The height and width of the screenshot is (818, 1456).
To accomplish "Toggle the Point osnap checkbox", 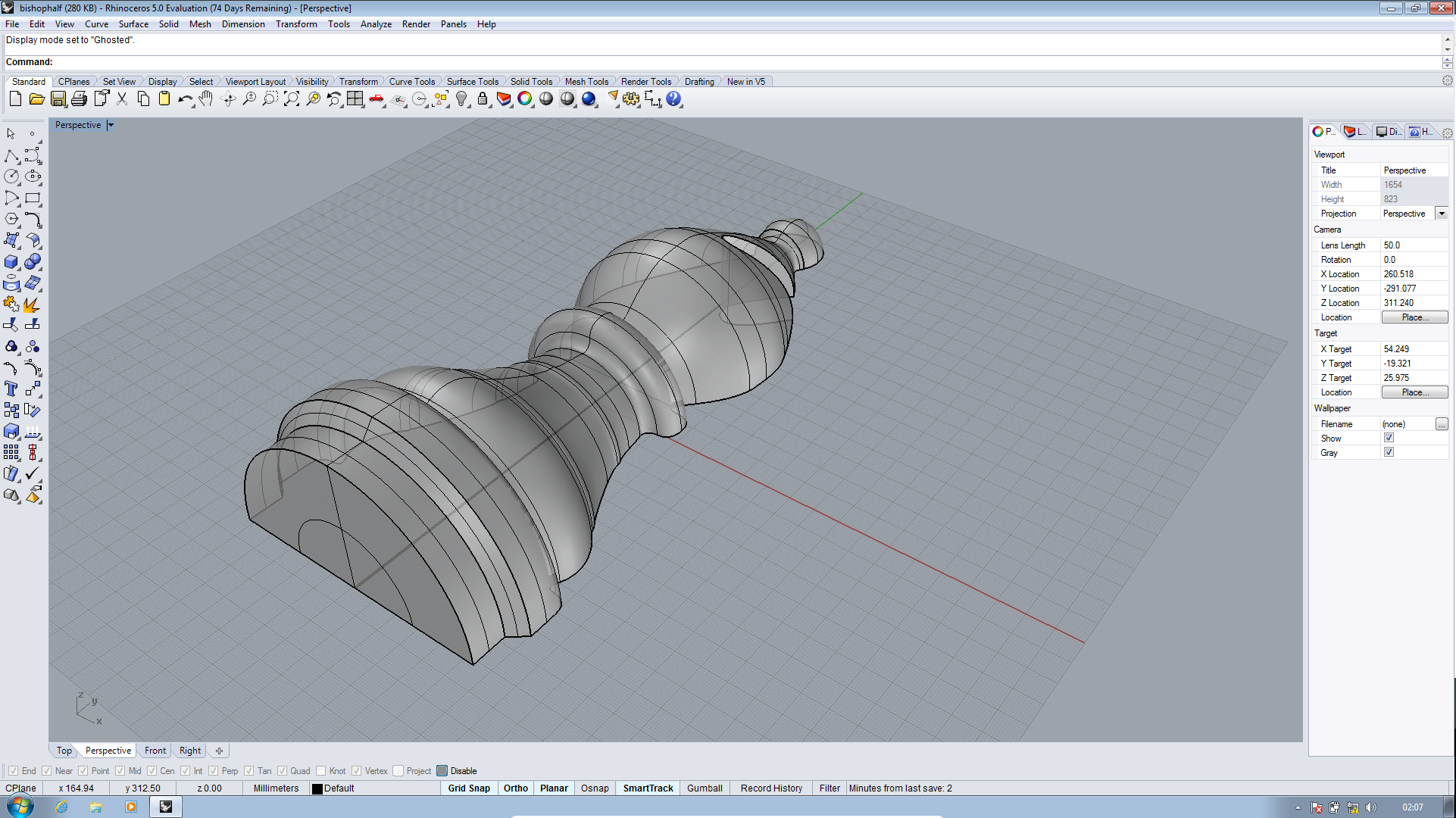I will coord(83,771).
